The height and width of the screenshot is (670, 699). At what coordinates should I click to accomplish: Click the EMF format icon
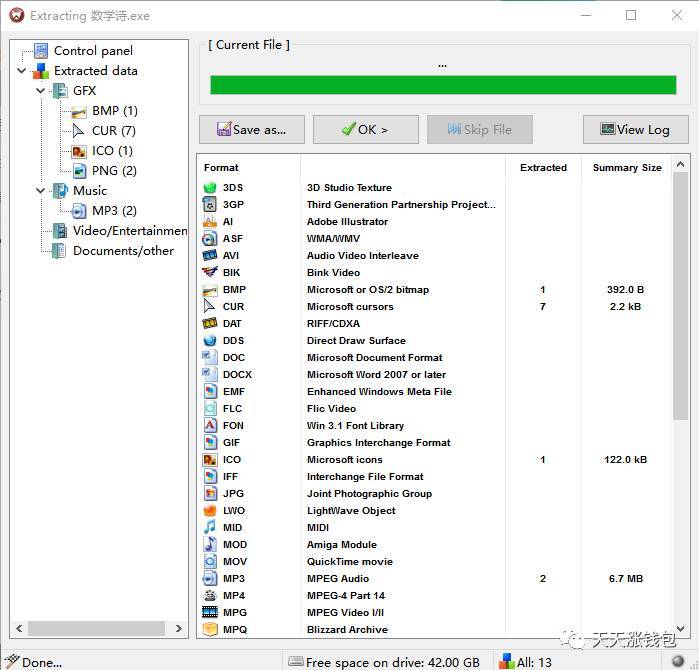click(x=210, y=391)
